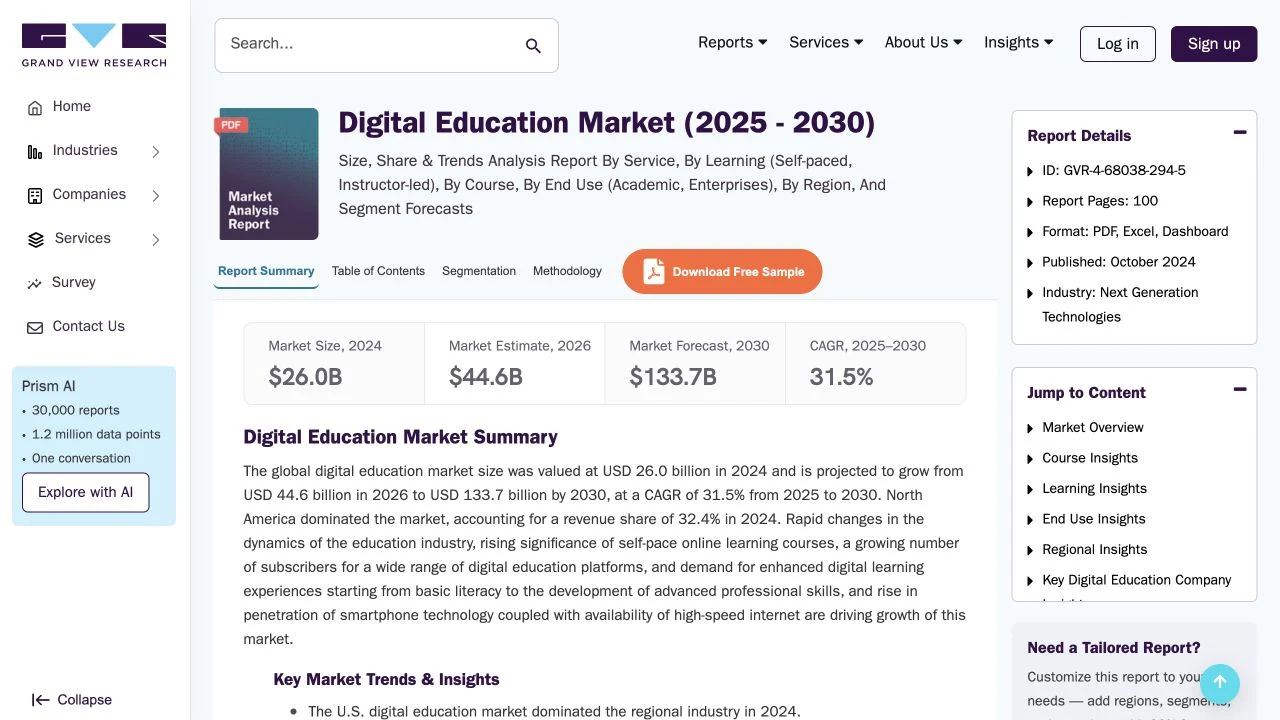Click the Contact Us envelope icon
The height and width of the screenshot is (720, 1280).
point(35,328)
